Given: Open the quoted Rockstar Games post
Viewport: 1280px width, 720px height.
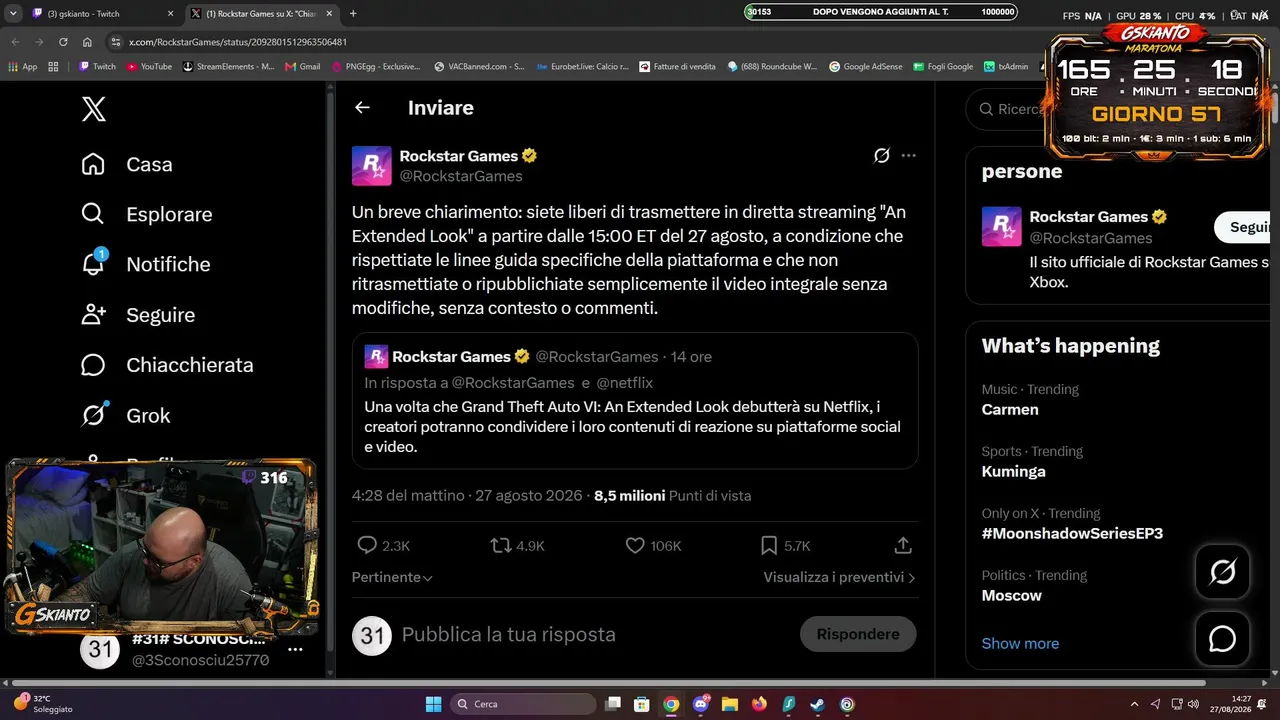Looking at the screenshot, I should (635, 400).
